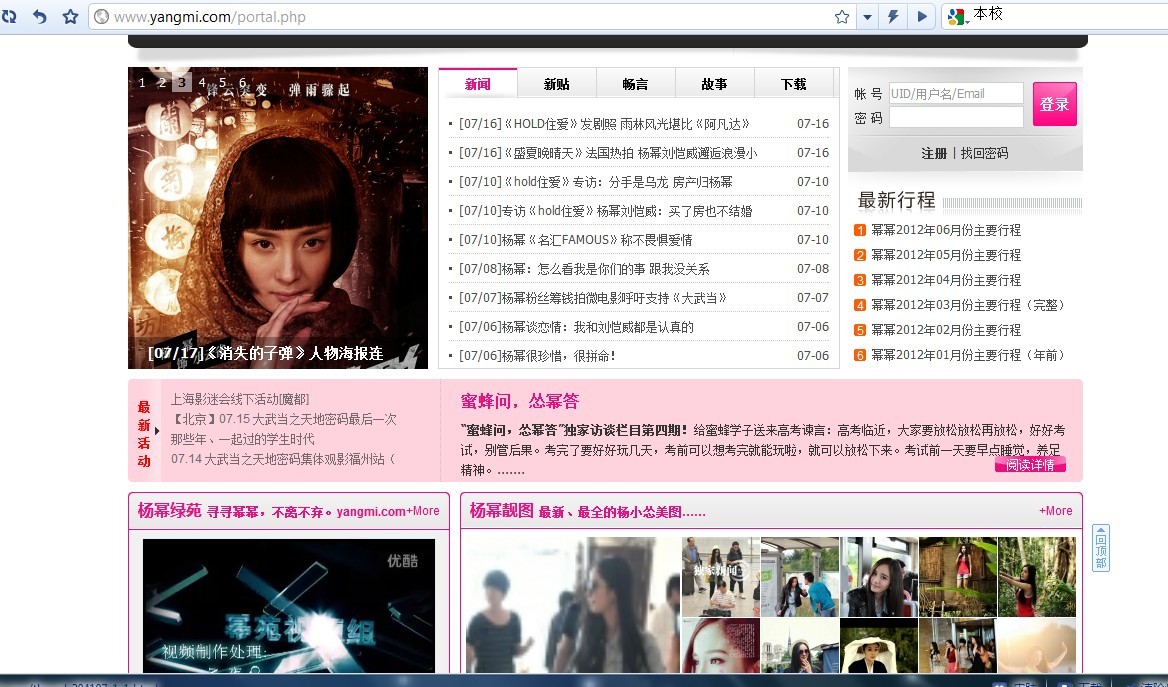Click the orange number 1 itinerary marker
This screenshot has width=1168, height=687.
click(857, 230)
